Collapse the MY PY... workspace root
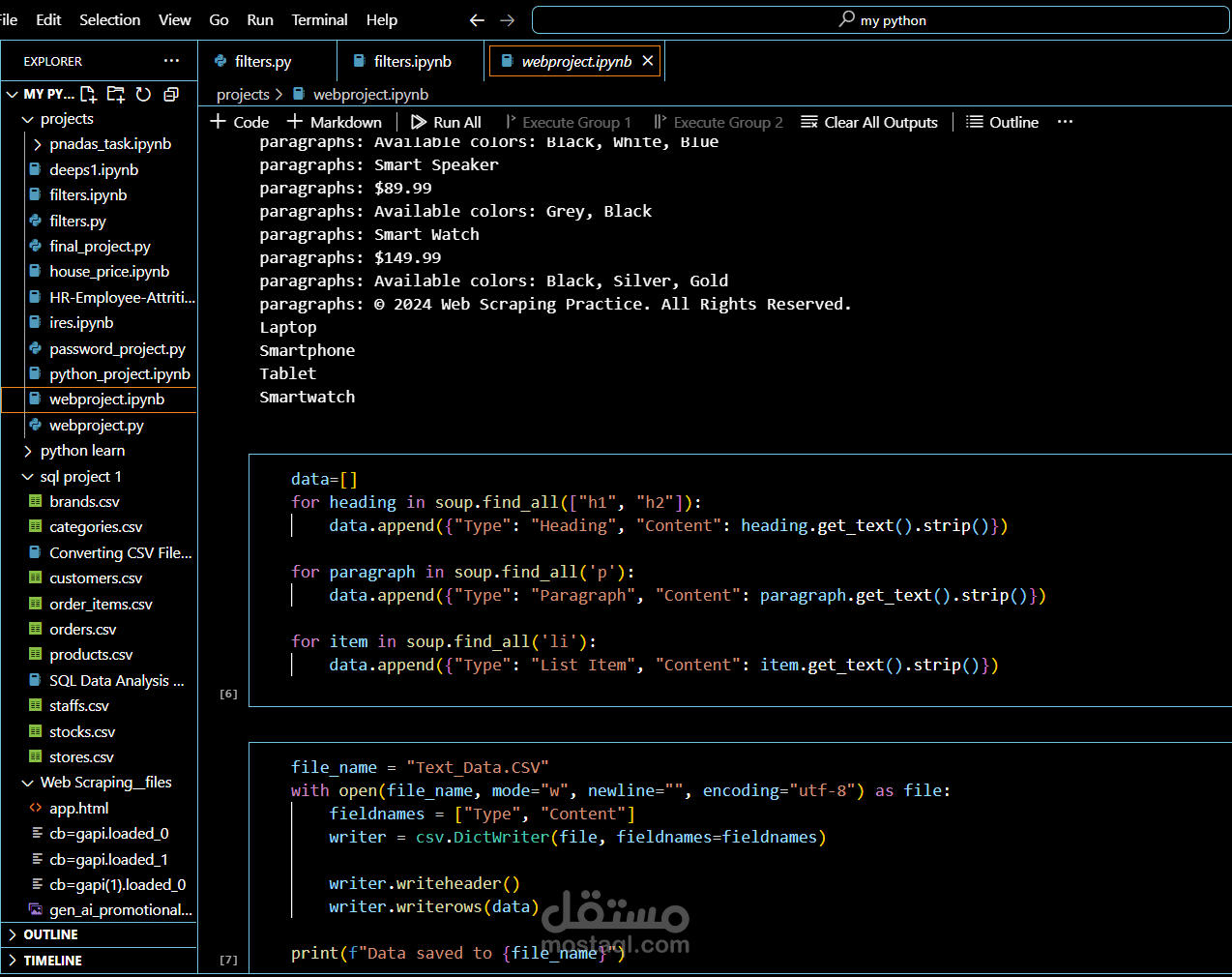Image resolution: width=1232 pixels, height=977 pixels. tap(14, 94)
